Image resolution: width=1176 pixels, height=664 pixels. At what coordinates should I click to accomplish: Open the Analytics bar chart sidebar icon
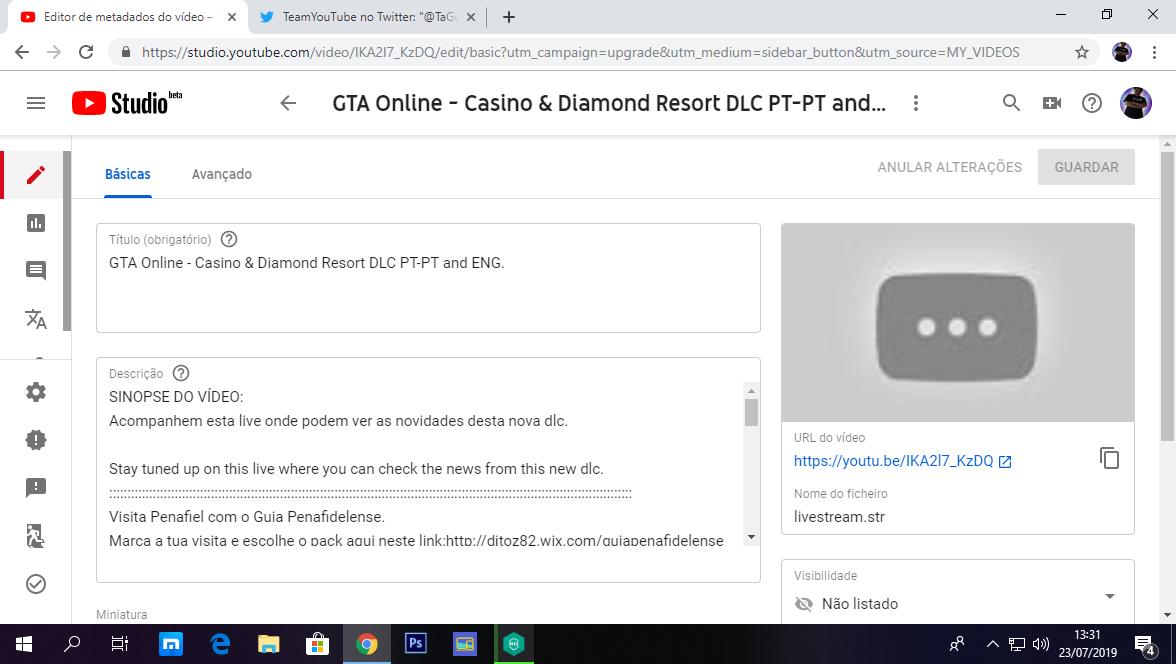coord(36,223)
